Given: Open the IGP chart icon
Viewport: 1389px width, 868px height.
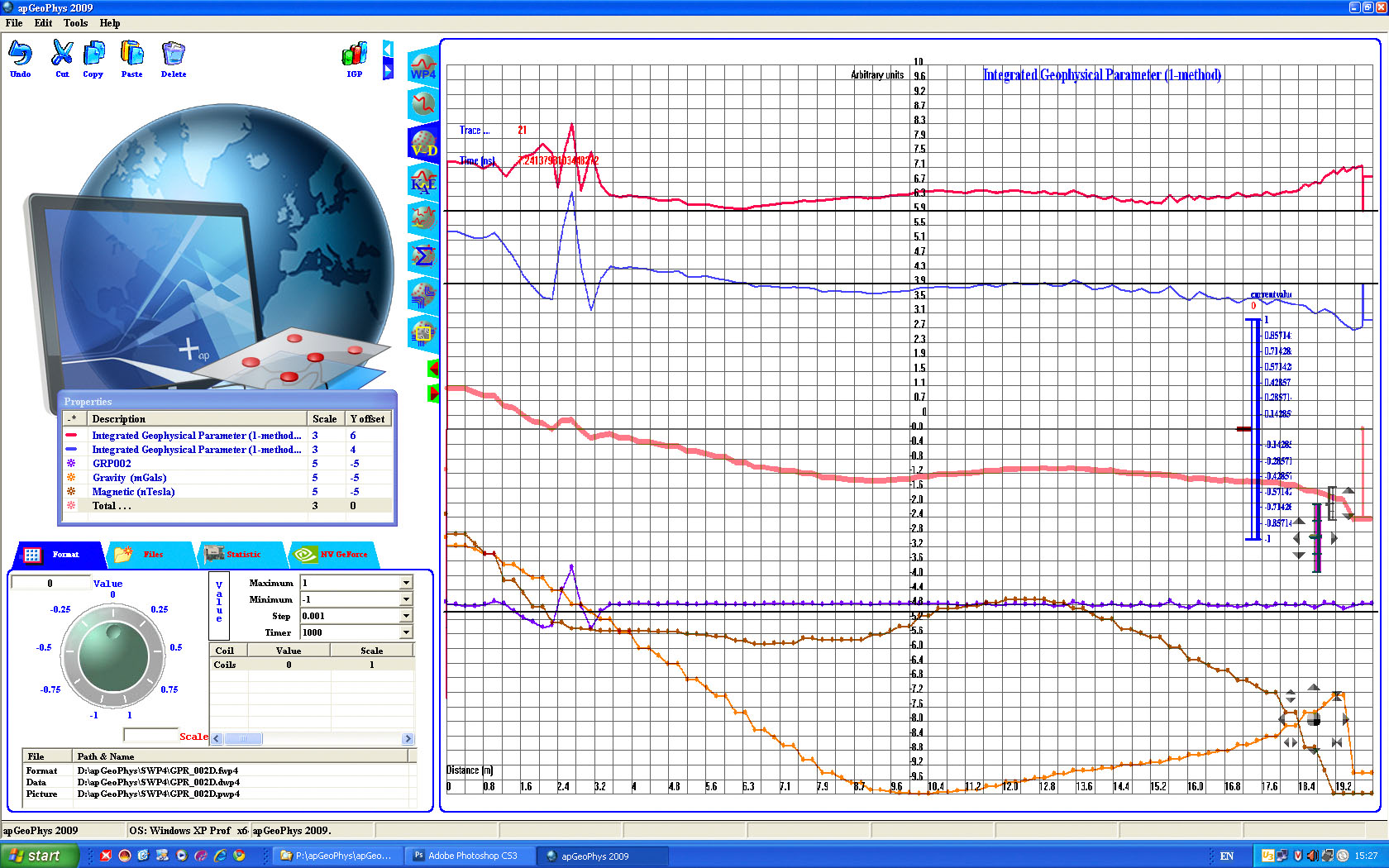Looking at the screenshot, I should tap(354, 56).
